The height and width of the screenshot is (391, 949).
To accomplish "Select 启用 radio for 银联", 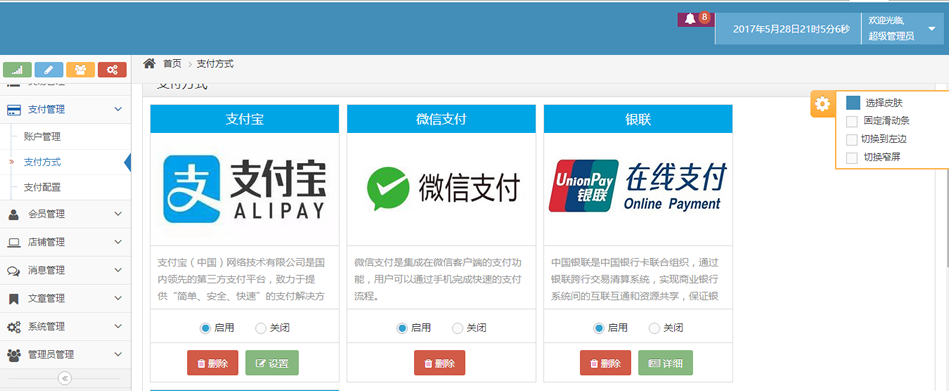I will tap(599, 328).
